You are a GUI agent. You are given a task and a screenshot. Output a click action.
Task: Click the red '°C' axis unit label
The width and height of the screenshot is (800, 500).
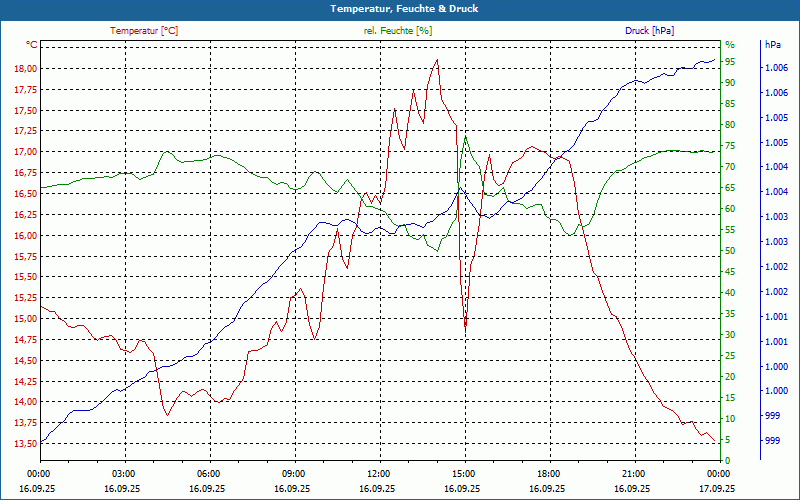pos(32,45)
